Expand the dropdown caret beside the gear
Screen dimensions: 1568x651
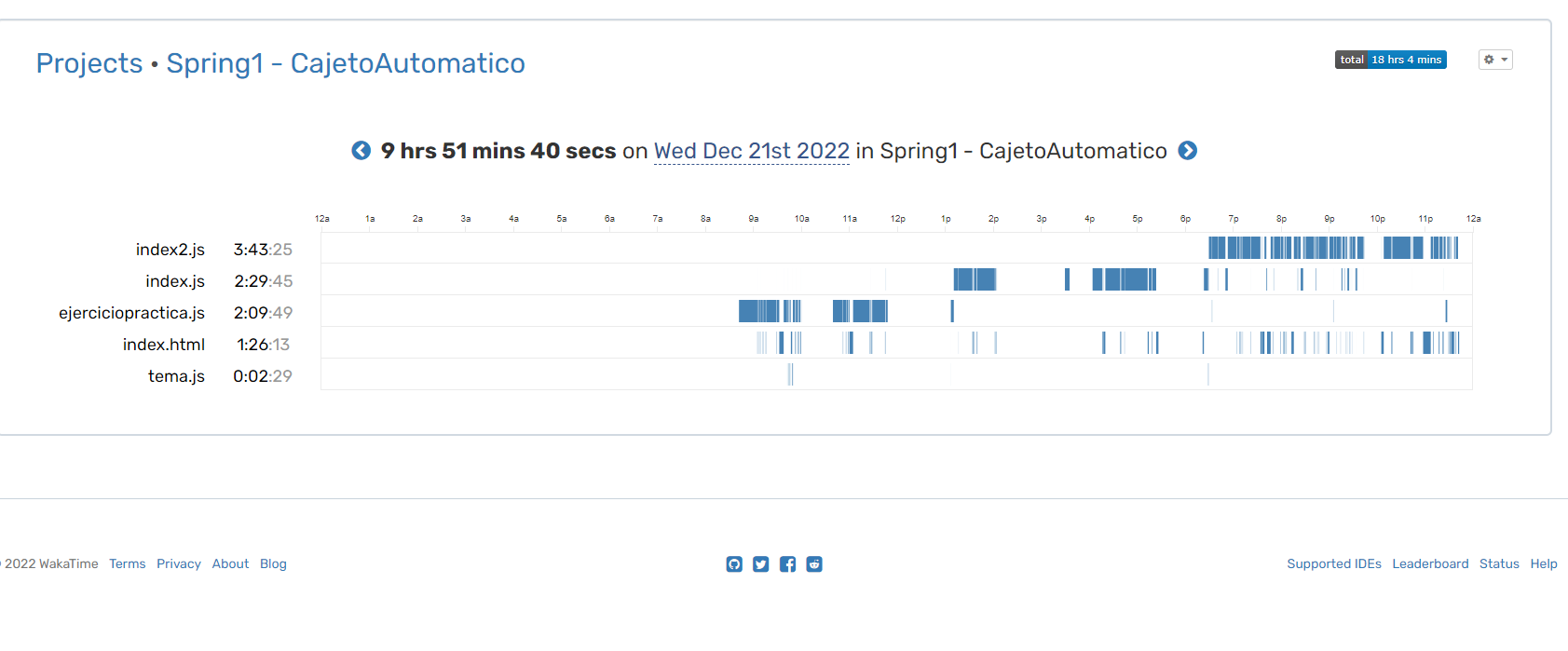click(1504, 59)
